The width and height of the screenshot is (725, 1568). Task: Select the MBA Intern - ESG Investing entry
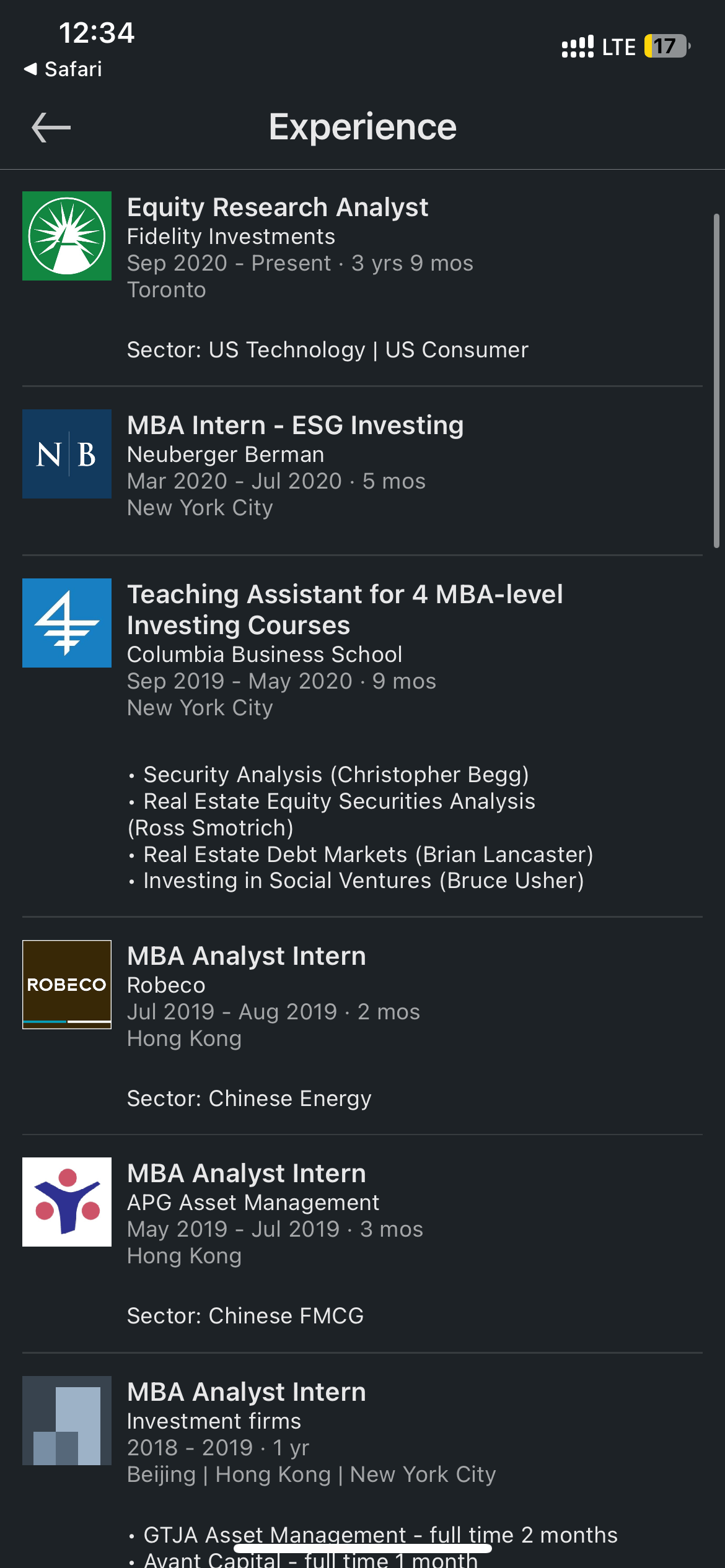pyautogui.click(x=295, y=425)
